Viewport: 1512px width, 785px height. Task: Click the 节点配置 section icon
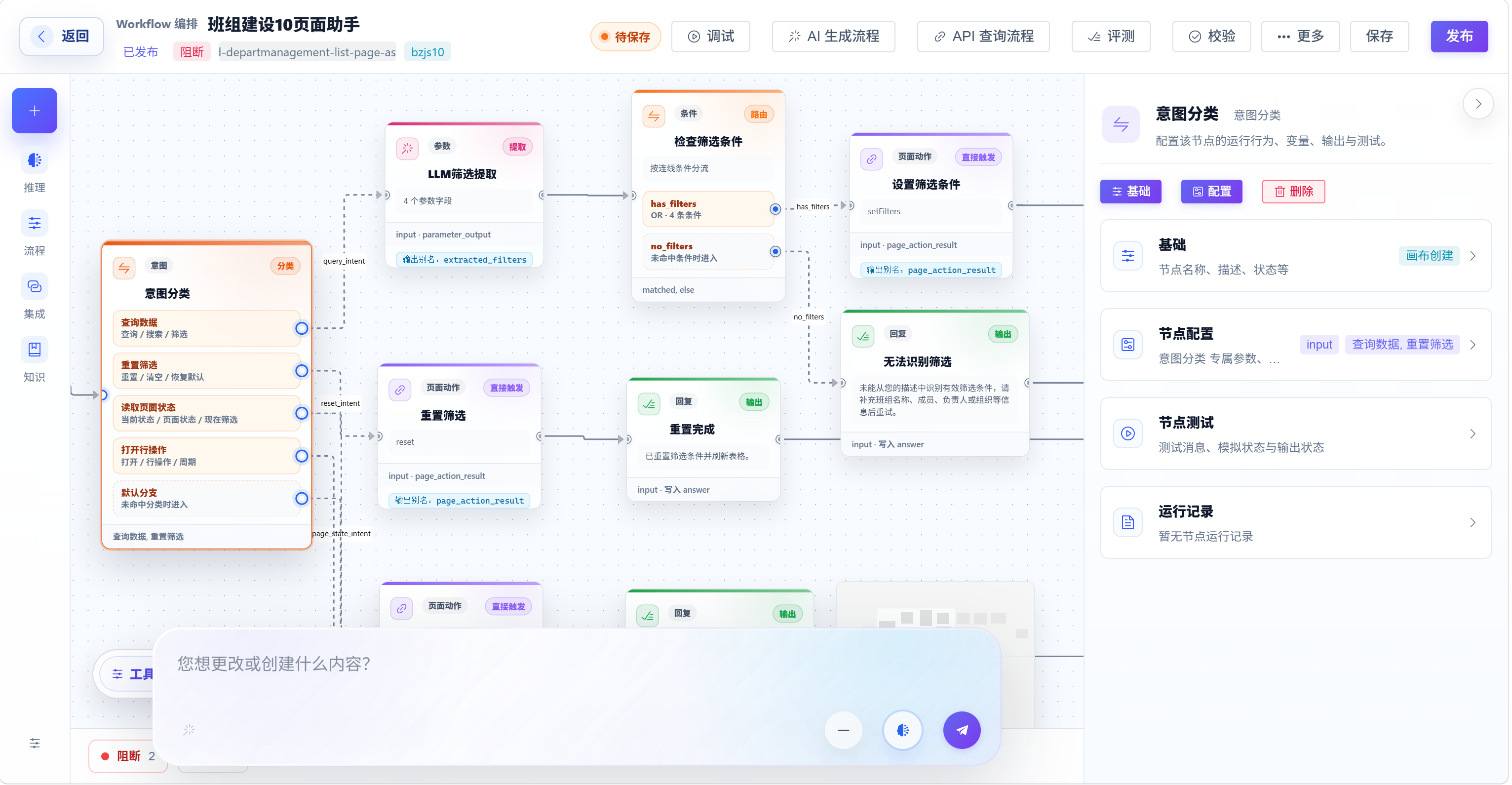click(1128, 345)
